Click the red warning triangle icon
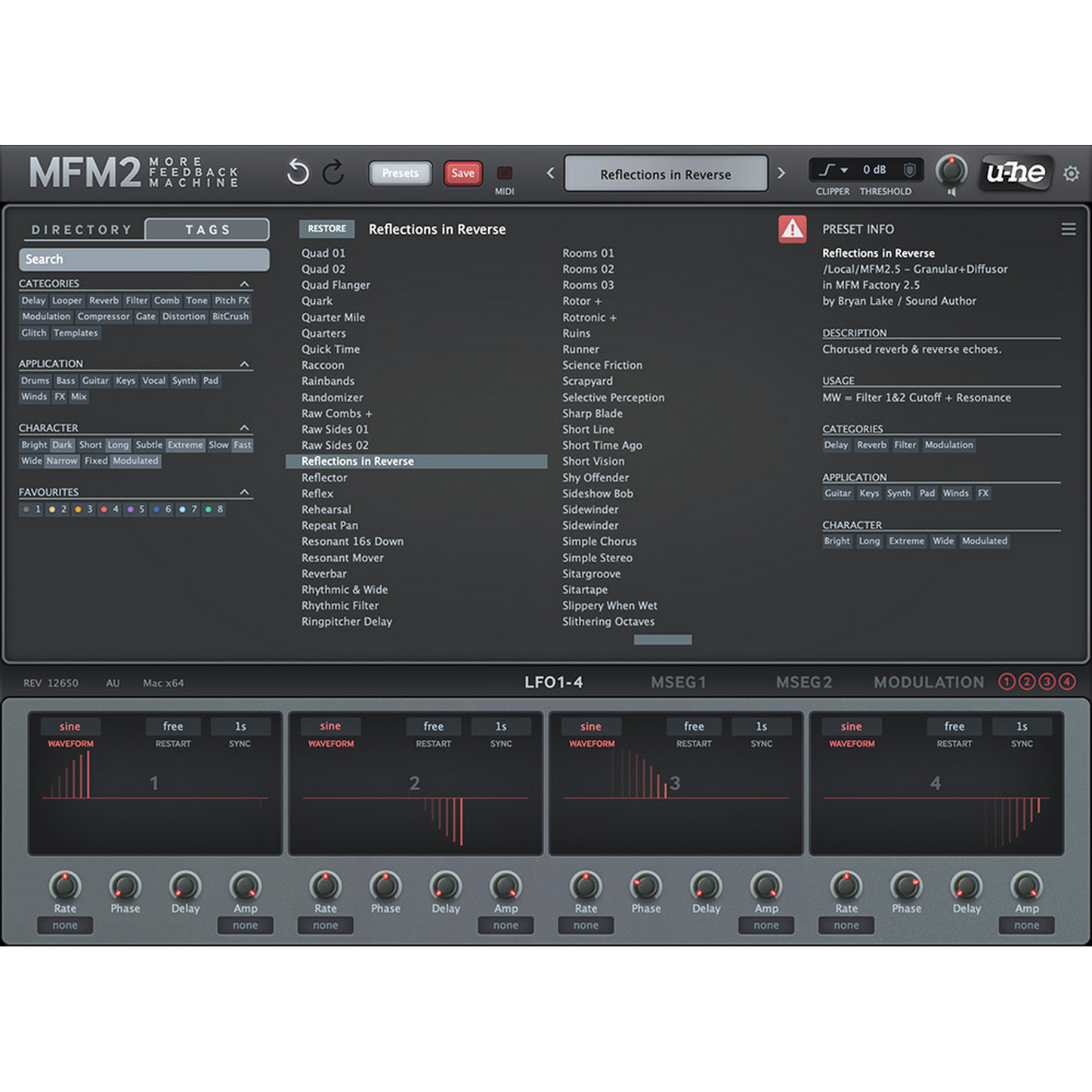The image size is (1092, 1092). point(792,229)
